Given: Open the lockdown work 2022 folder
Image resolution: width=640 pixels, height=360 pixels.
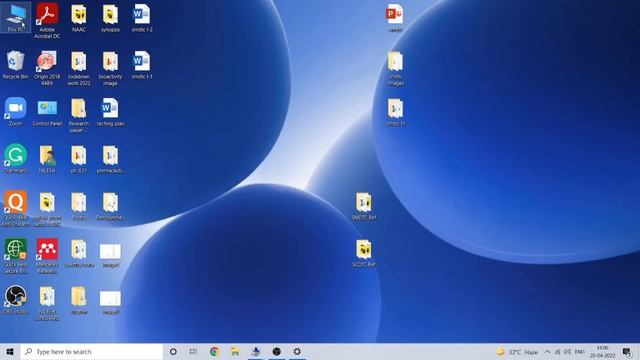Looking at the screenshot, I should (x=79, y=68).
